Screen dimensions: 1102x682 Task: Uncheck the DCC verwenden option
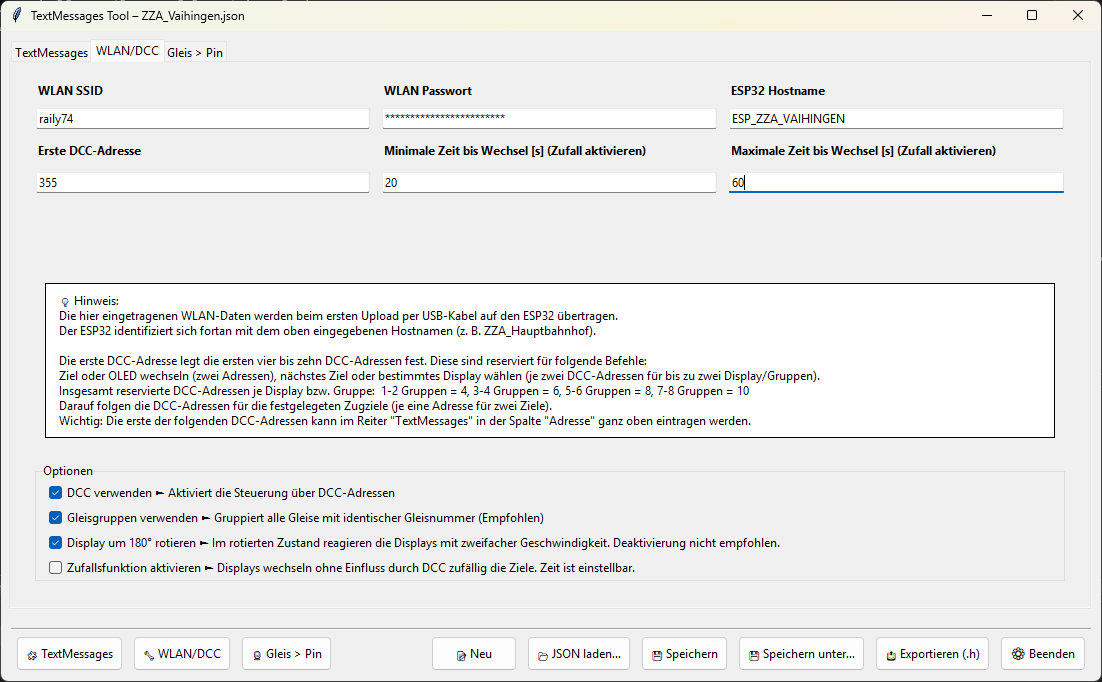pos(56,493)
